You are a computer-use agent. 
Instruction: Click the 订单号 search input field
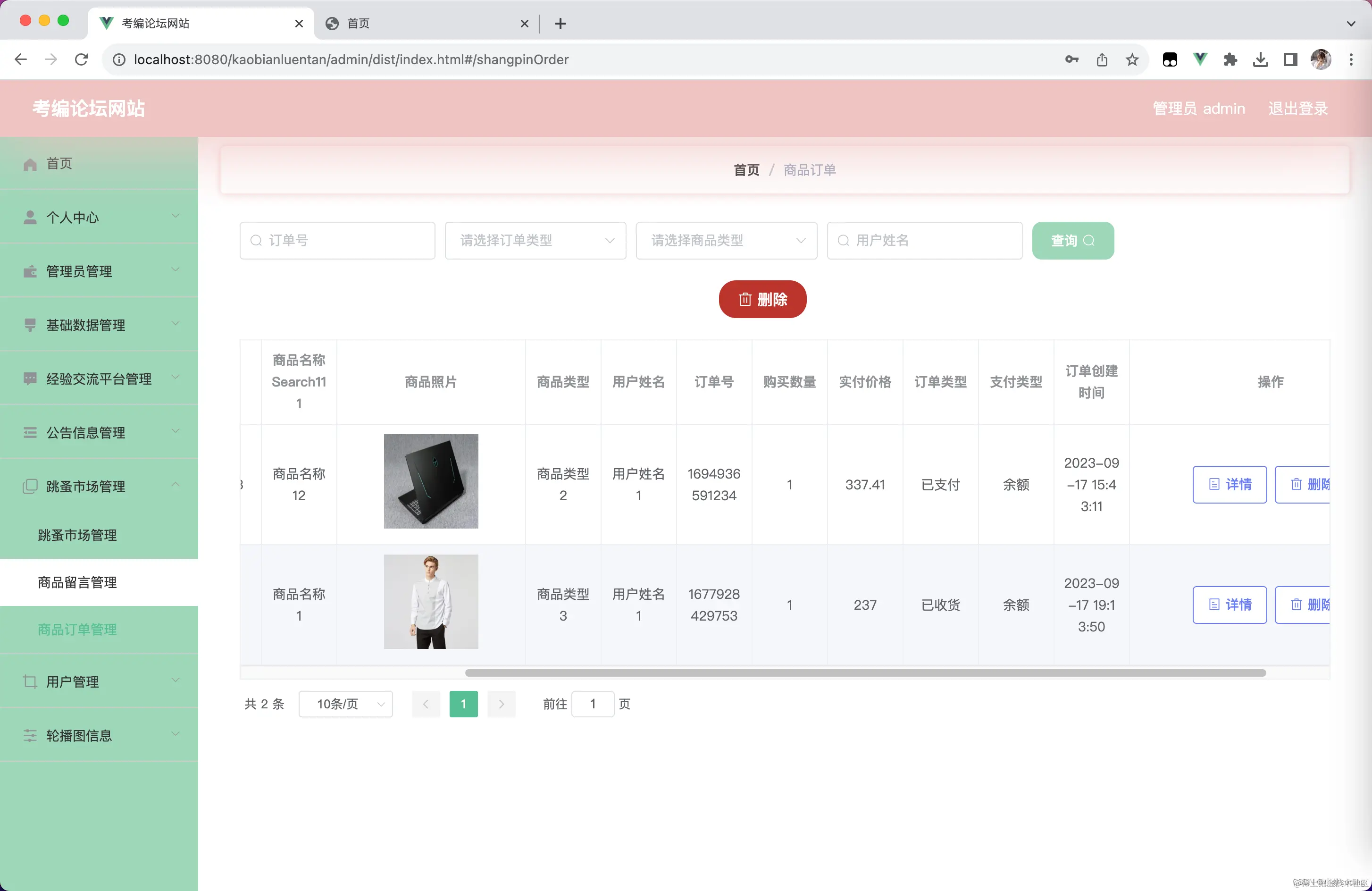pos(337,241)
